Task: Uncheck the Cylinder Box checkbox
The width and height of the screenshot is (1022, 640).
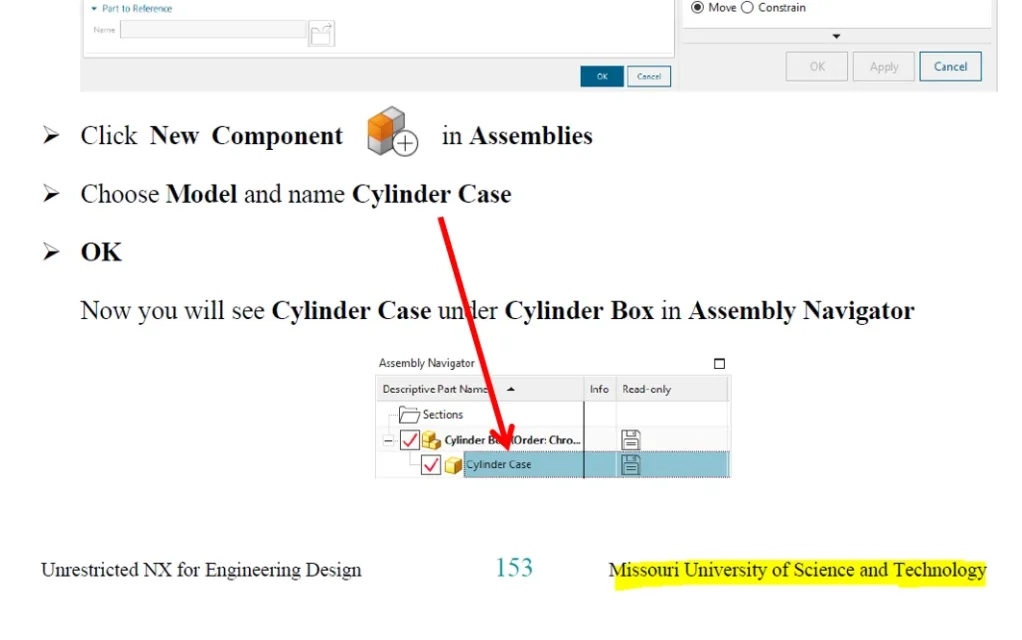Action: pyautogui.click(x=409, y=441)
